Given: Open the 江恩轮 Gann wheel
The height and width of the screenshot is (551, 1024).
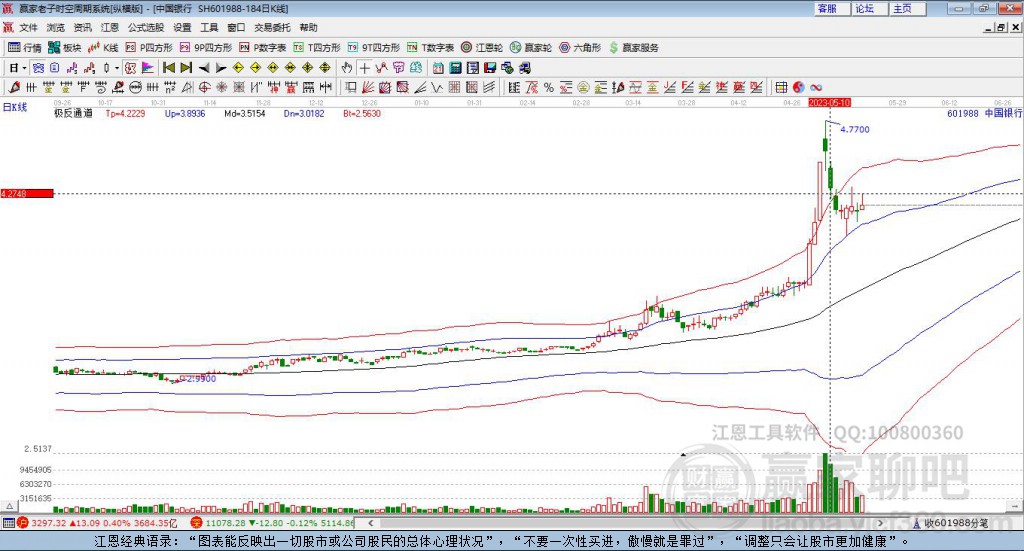Looking at the screenshot, I should 482,48.
